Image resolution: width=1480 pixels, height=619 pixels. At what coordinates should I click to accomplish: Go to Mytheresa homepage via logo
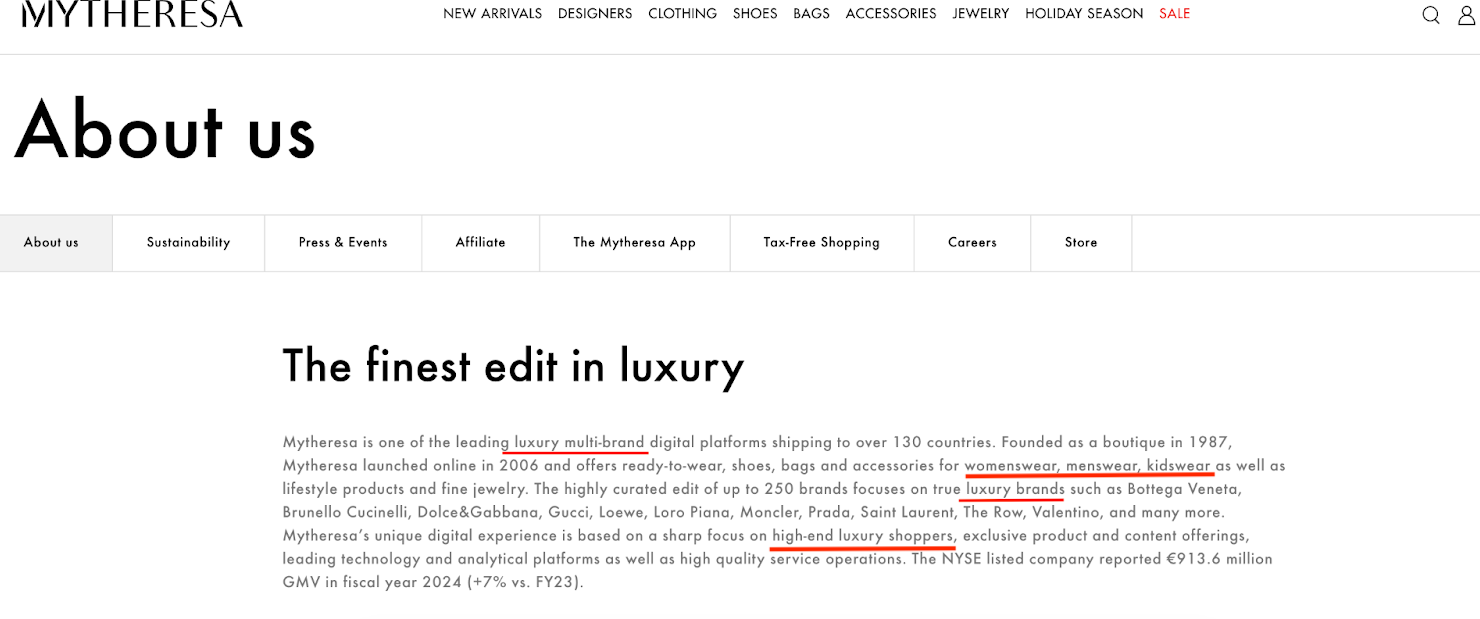pyautogui.click(x=132, y=13)
